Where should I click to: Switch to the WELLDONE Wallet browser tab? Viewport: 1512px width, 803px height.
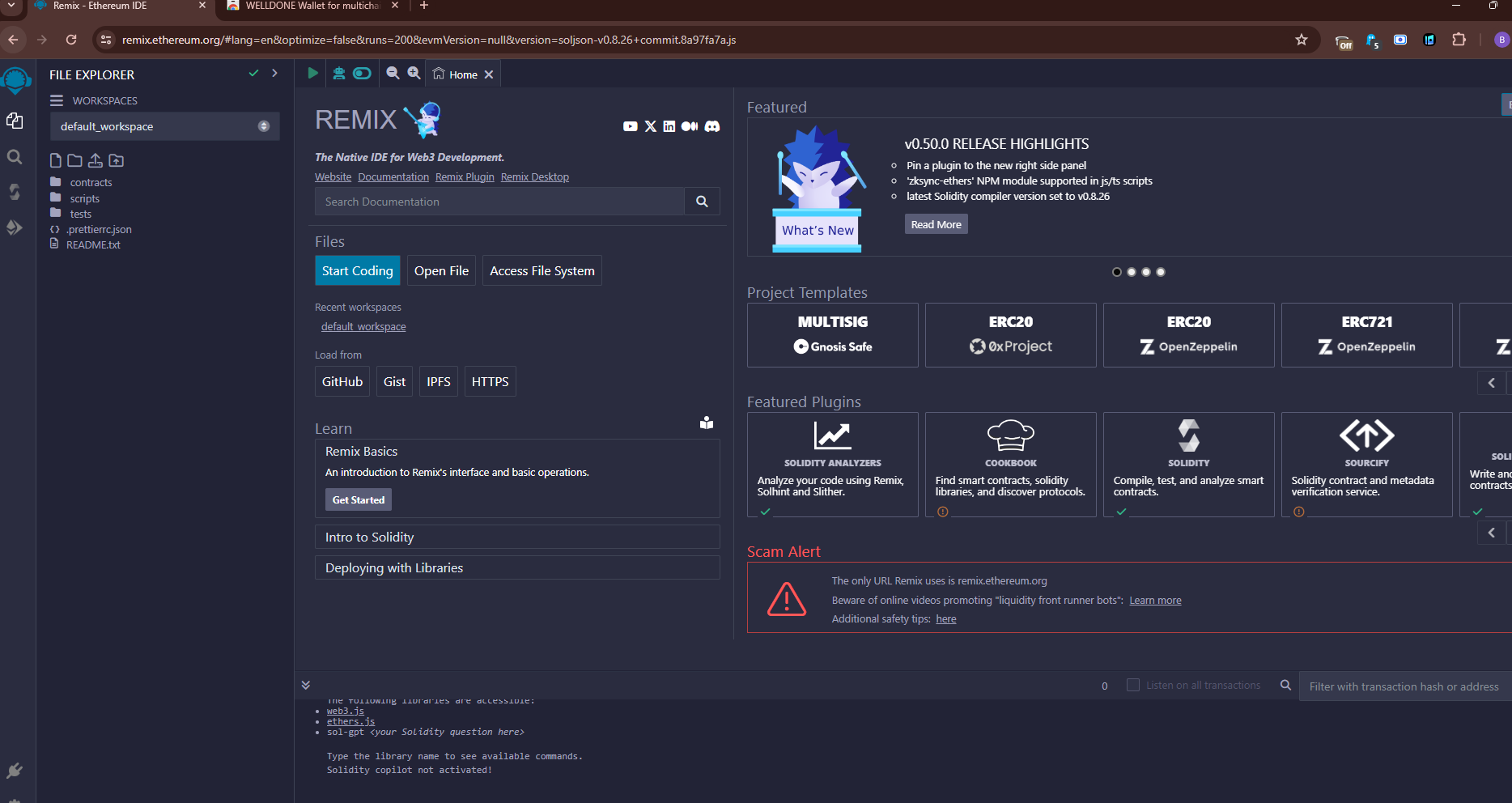312,6
